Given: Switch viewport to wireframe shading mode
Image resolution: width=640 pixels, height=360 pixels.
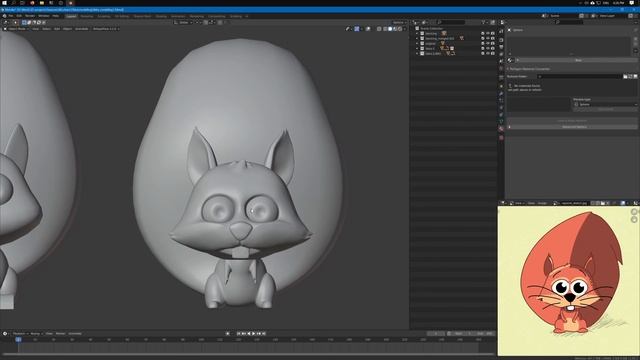Looking at the screenshot, I should coord(385,29).
